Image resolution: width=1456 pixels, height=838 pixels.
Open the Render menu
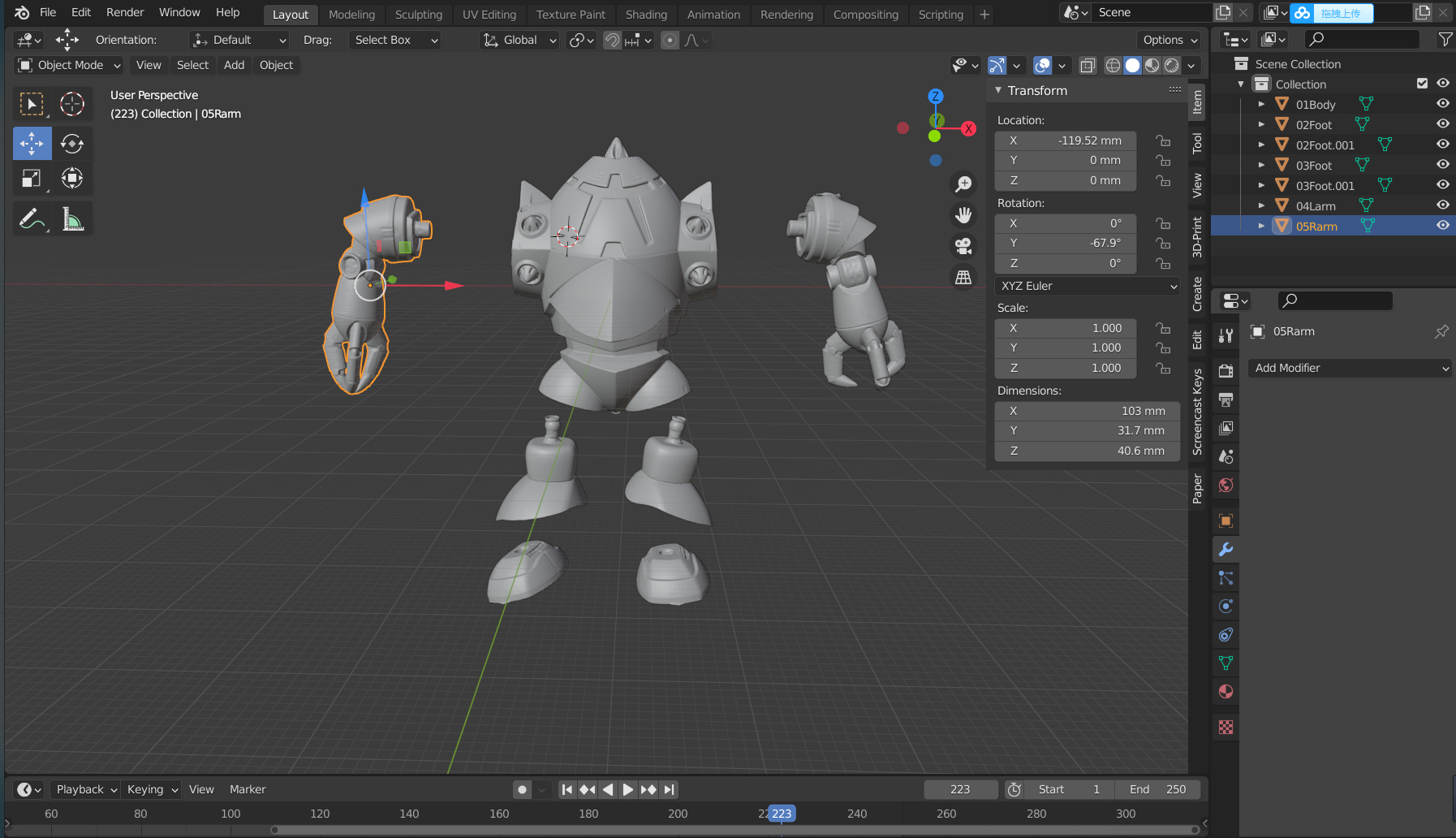(x=125, y=12)
